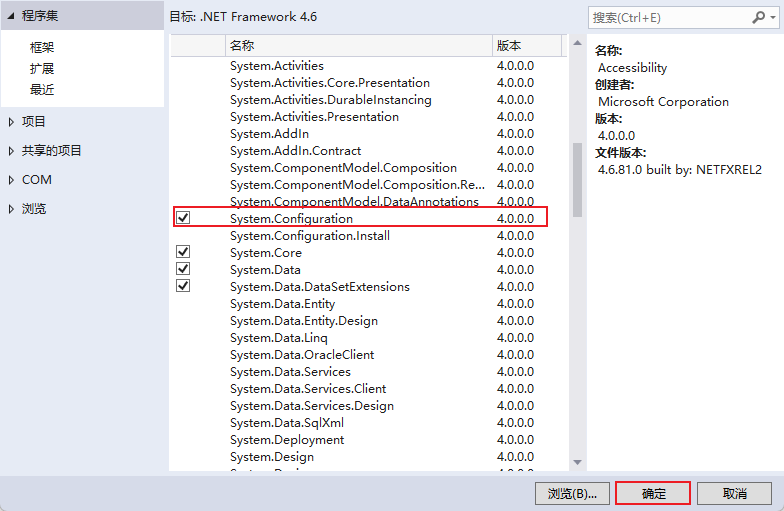Uncheck the System.Core checkbox
784x511 pixels.
click(x=184, y=252)
